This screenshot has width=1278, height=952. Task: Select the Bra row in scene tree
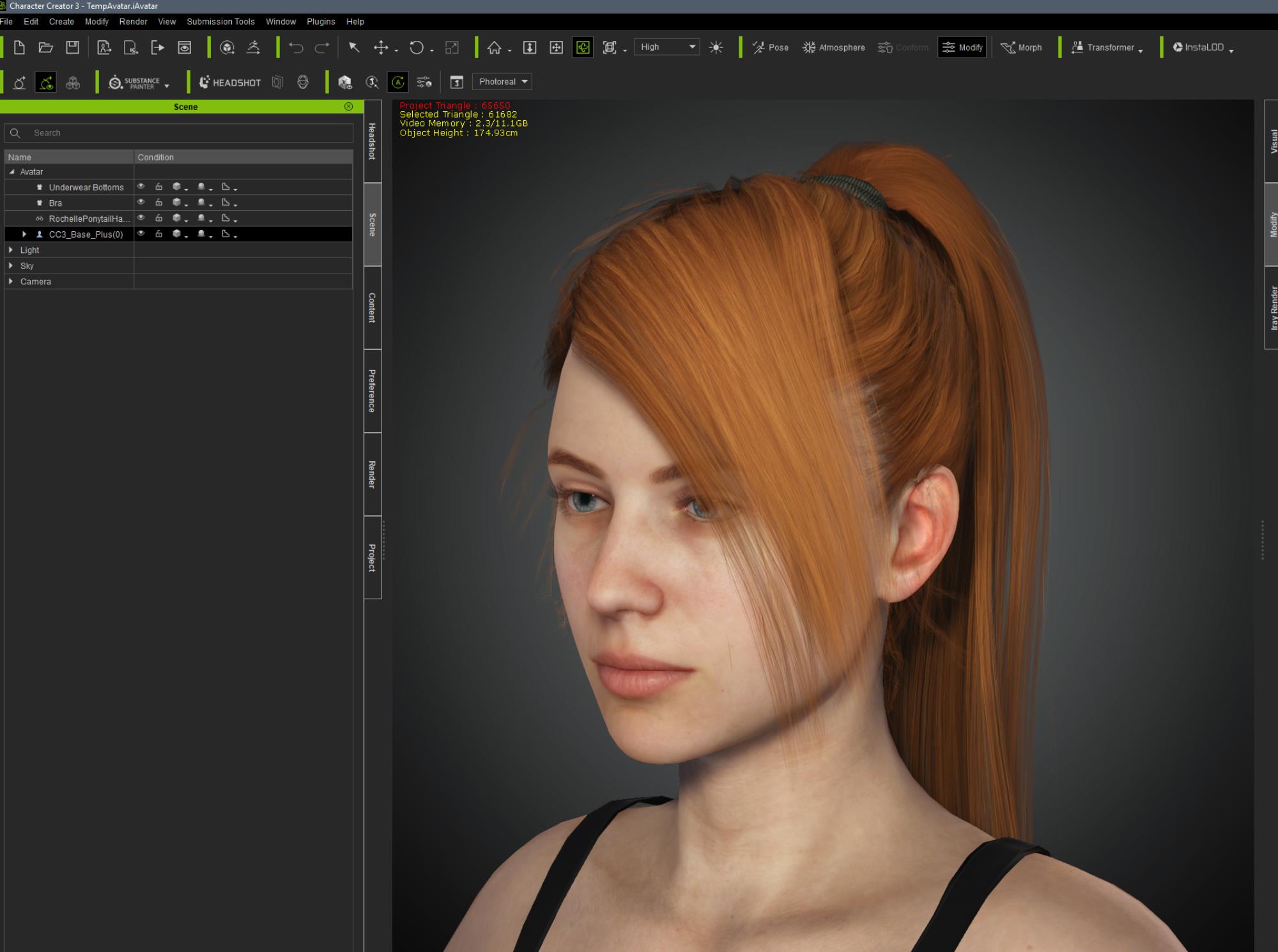click(178, 203)
